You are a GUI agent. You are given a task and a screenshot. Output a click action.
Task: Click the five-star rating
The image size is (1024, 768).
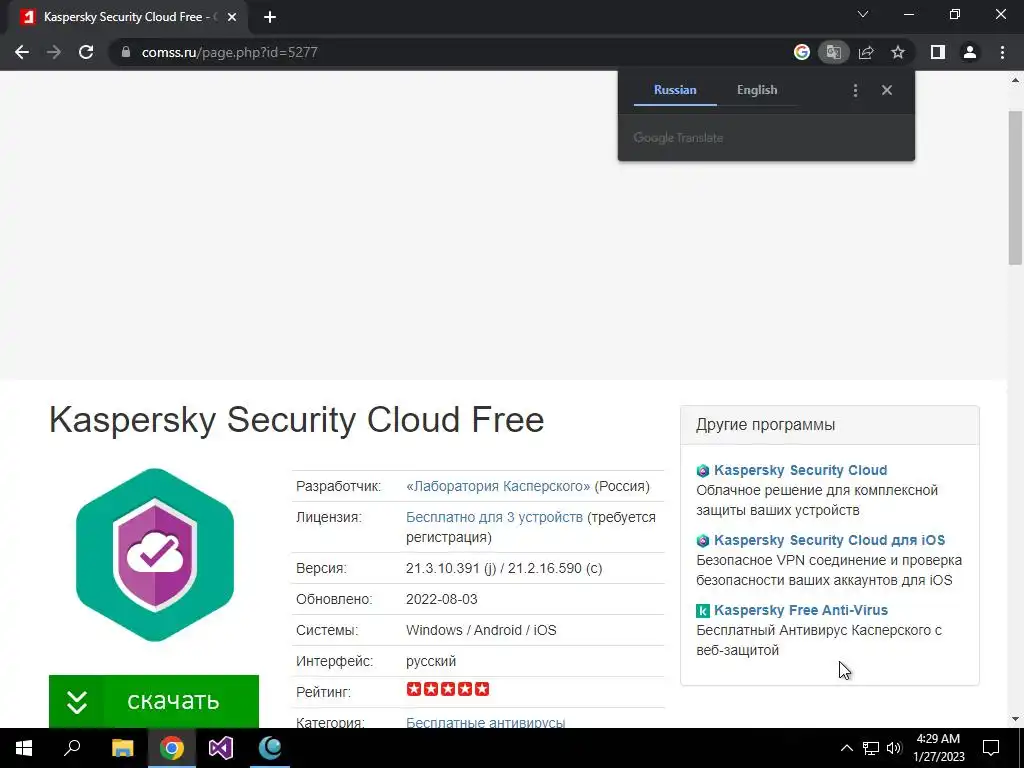pyautogui.click(x=447, y=690)
